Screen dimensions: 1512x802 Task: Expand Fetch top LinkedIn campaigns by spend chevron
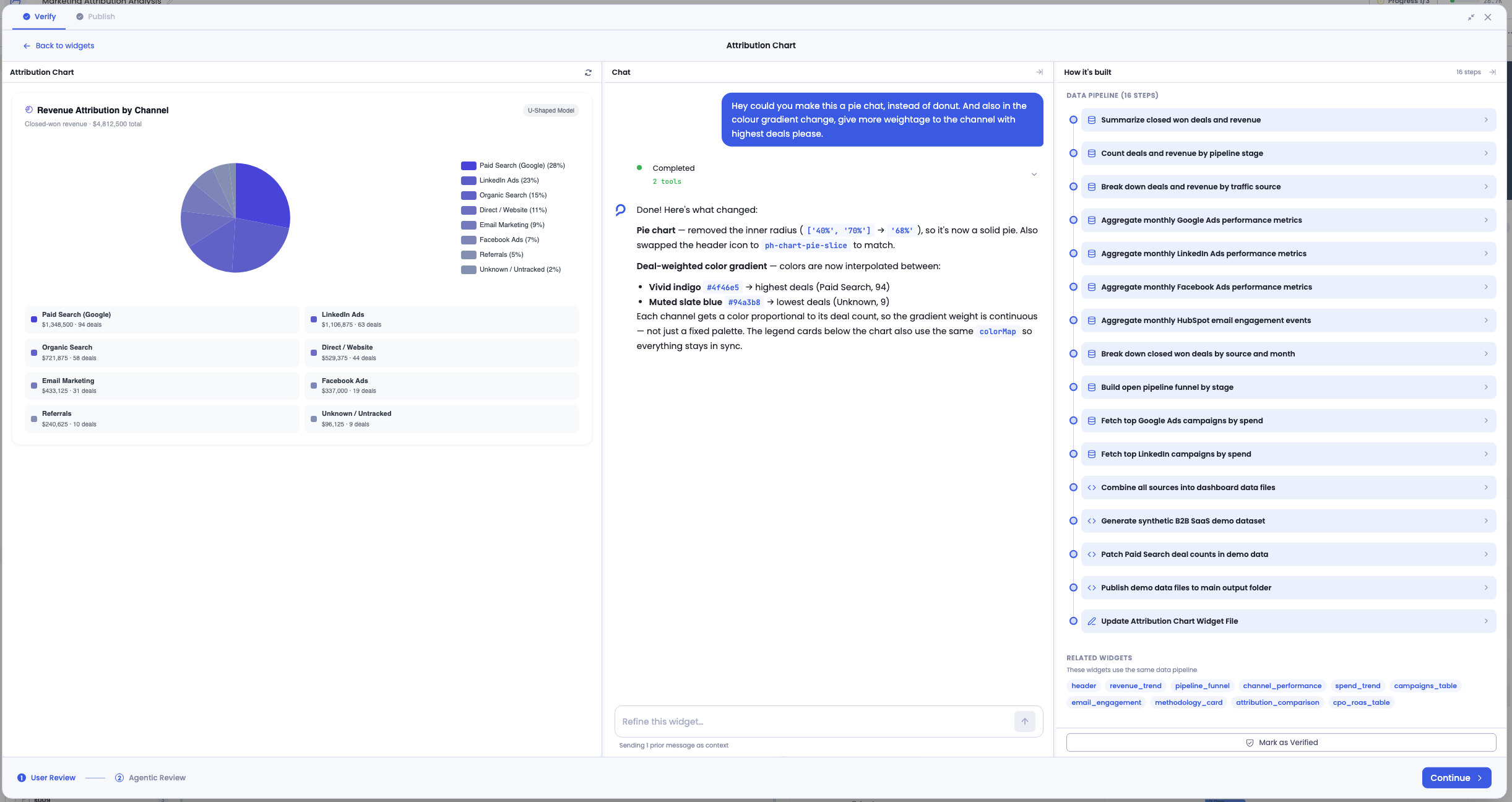(1486, 454)
